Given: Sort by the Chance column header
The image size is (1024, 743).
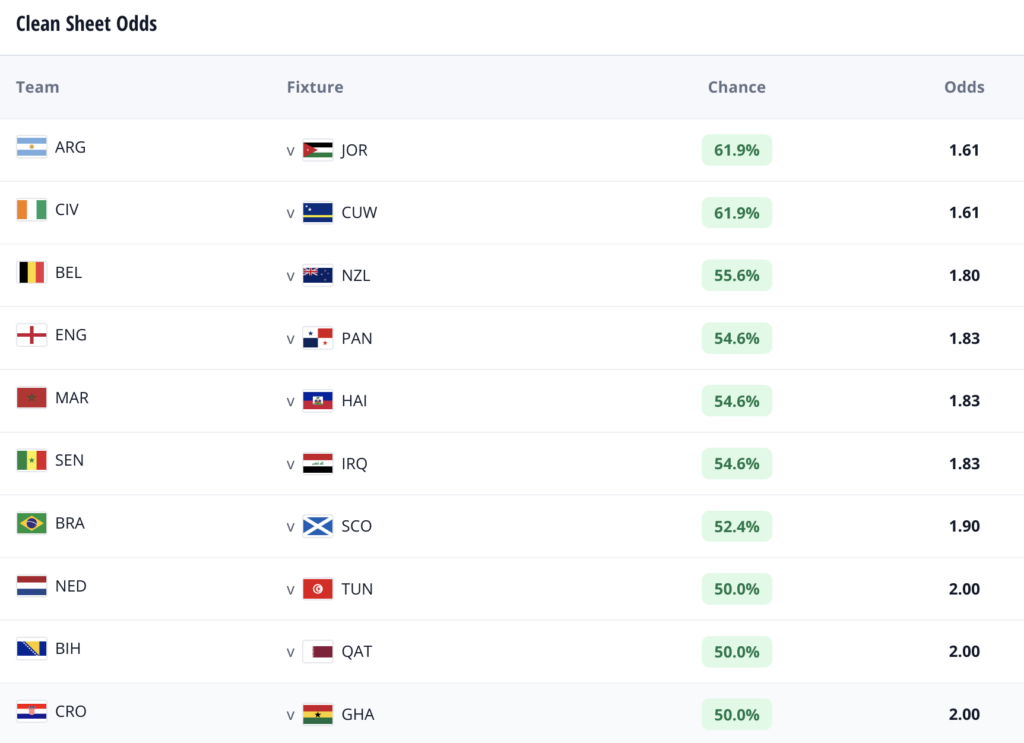Looking at the screenshot, I should click(x=737, y=87).
